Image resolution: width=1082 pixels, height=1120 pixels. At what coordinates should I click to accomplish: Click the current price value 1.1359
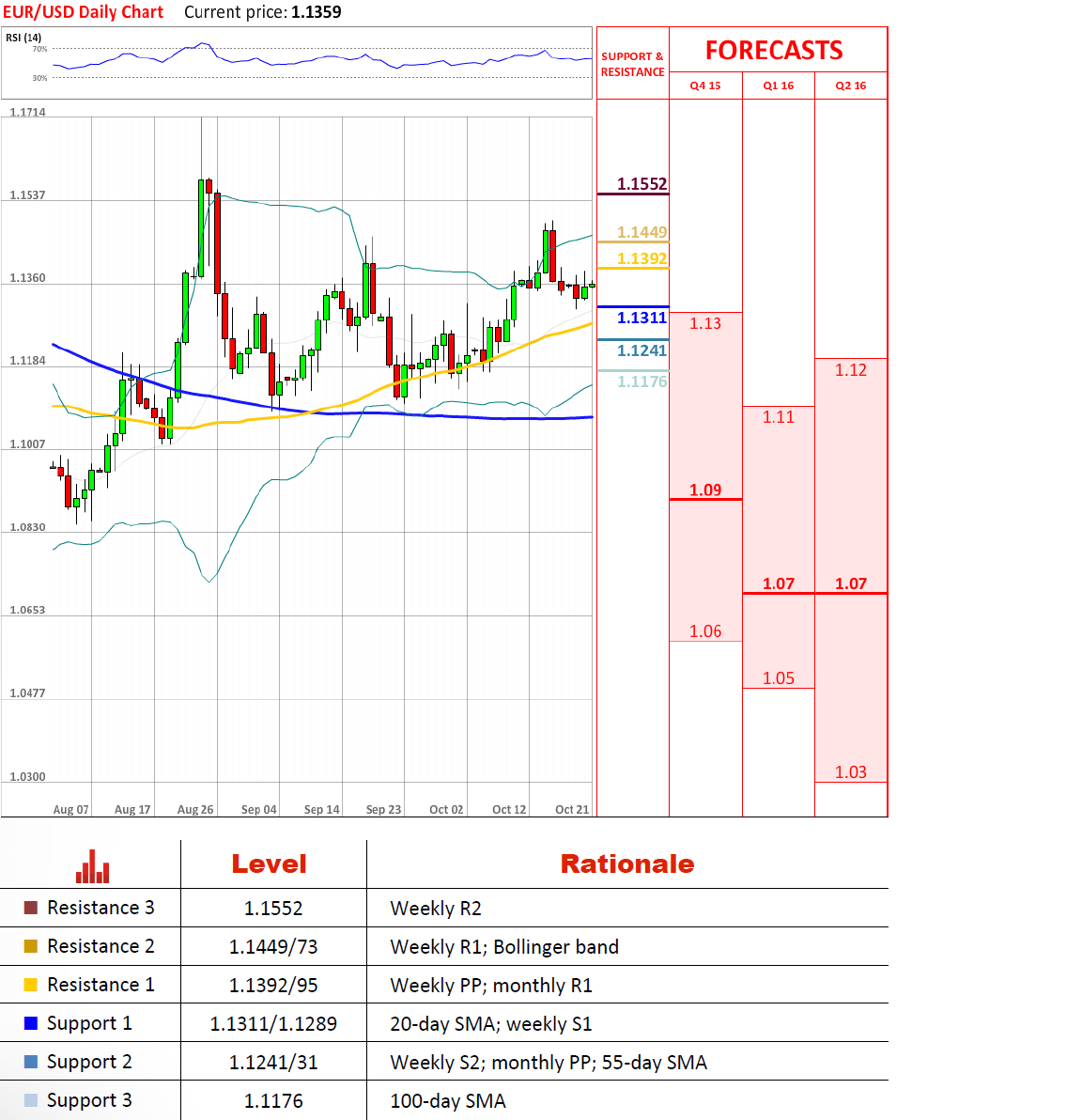coord(317,12)
